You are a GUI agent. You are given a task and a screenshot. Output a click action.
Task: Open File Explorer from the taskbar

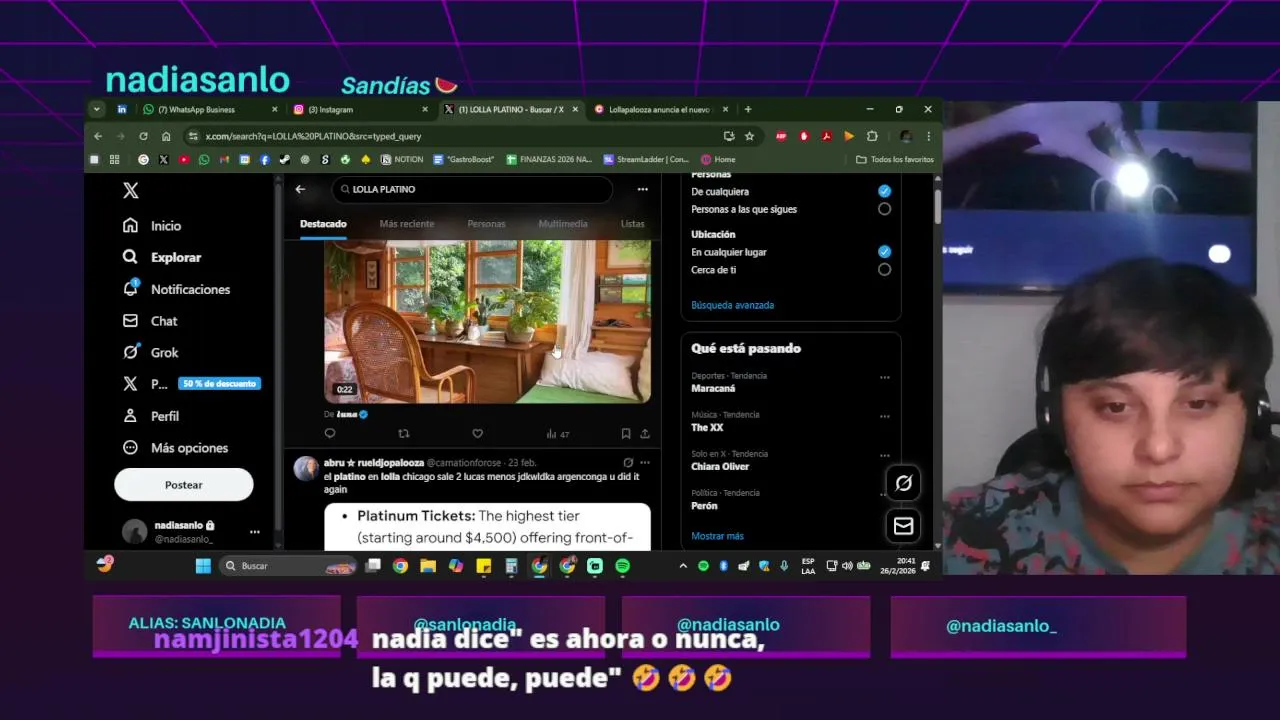pyautogui.click(x=428, y=566)
